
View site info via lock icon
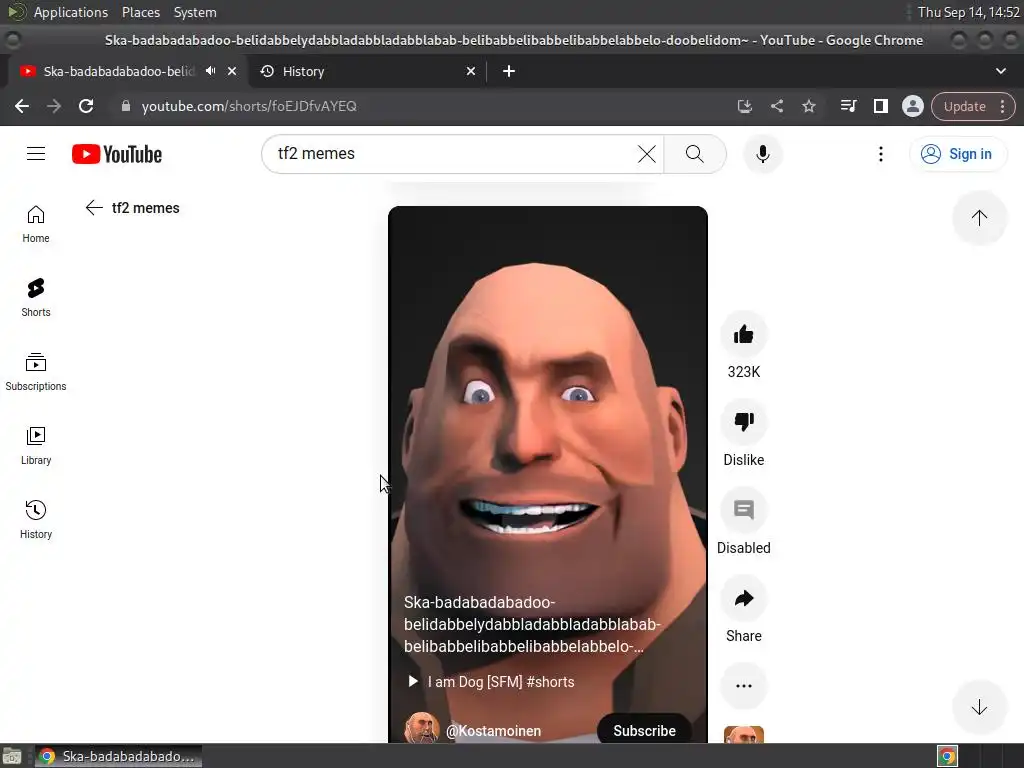[x=126, y=106]
